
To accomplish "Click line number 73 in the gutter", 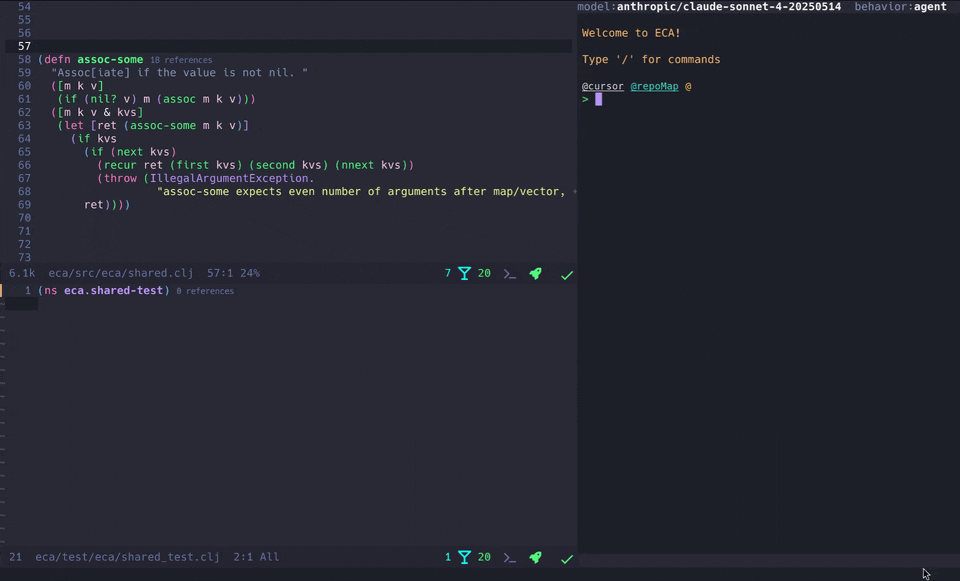I will [x=24, y=257].
